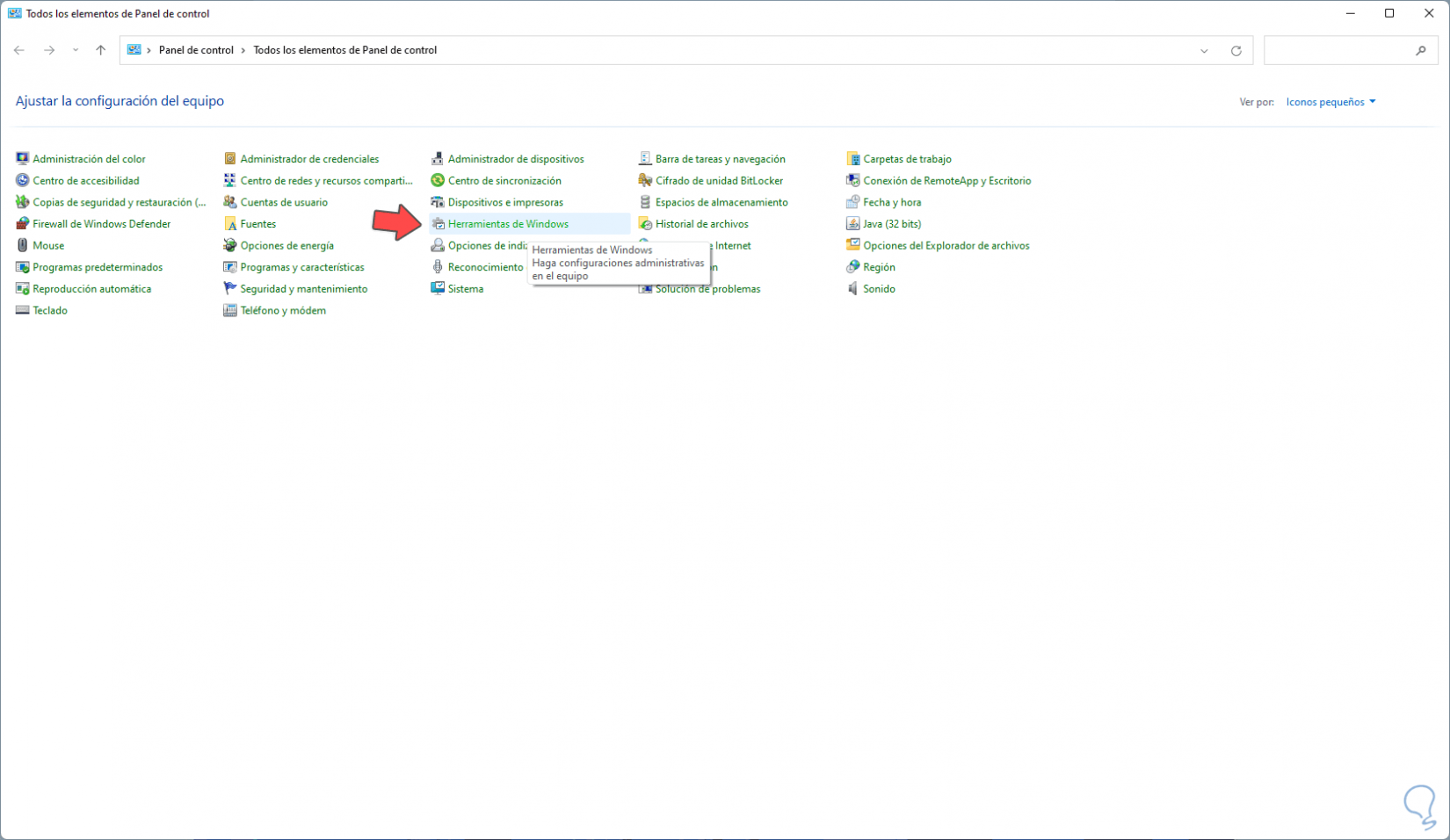Click the Sonido speaker icon

click(x=852, y=288)
